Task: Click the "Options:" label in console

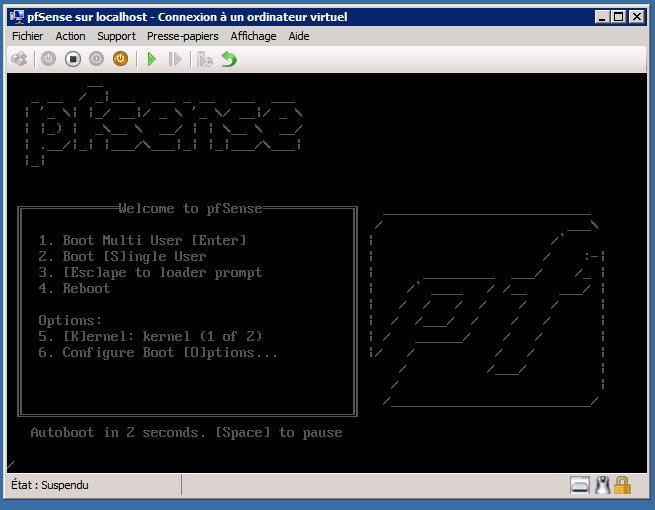Action: pos(70,321)
